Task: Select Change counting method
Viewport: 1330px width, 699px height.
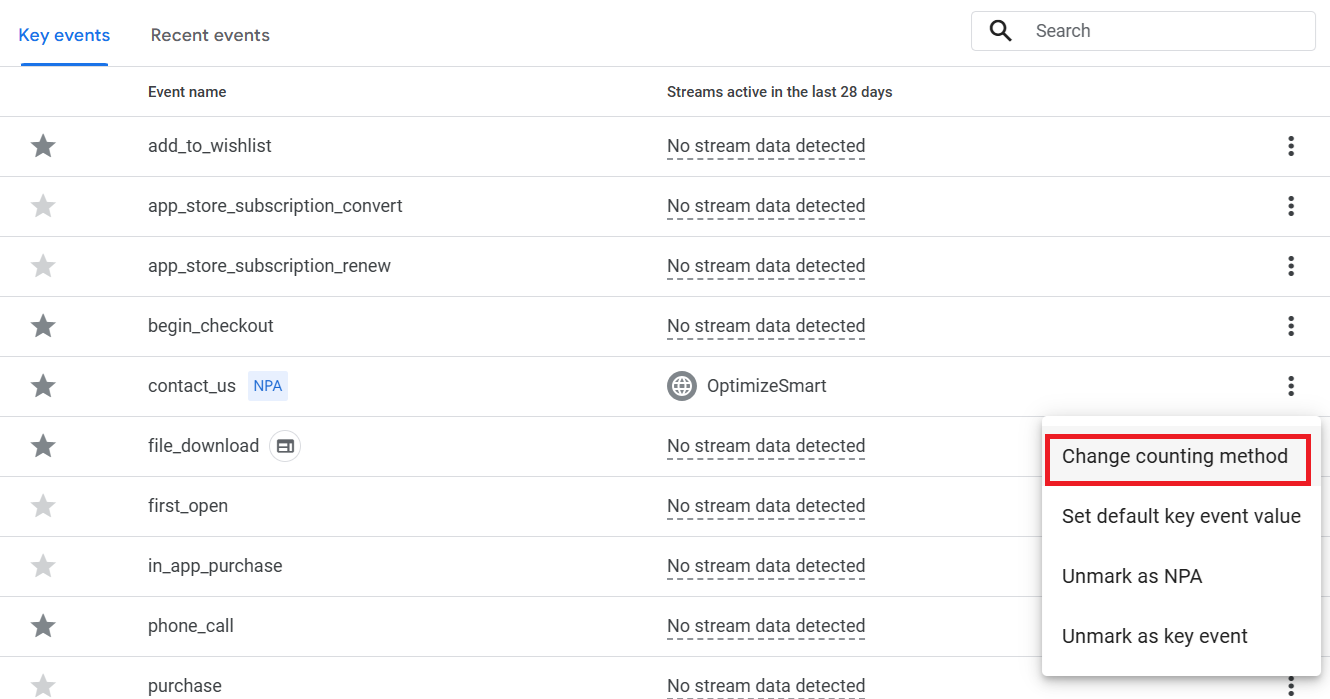Action: [1175, 457]
